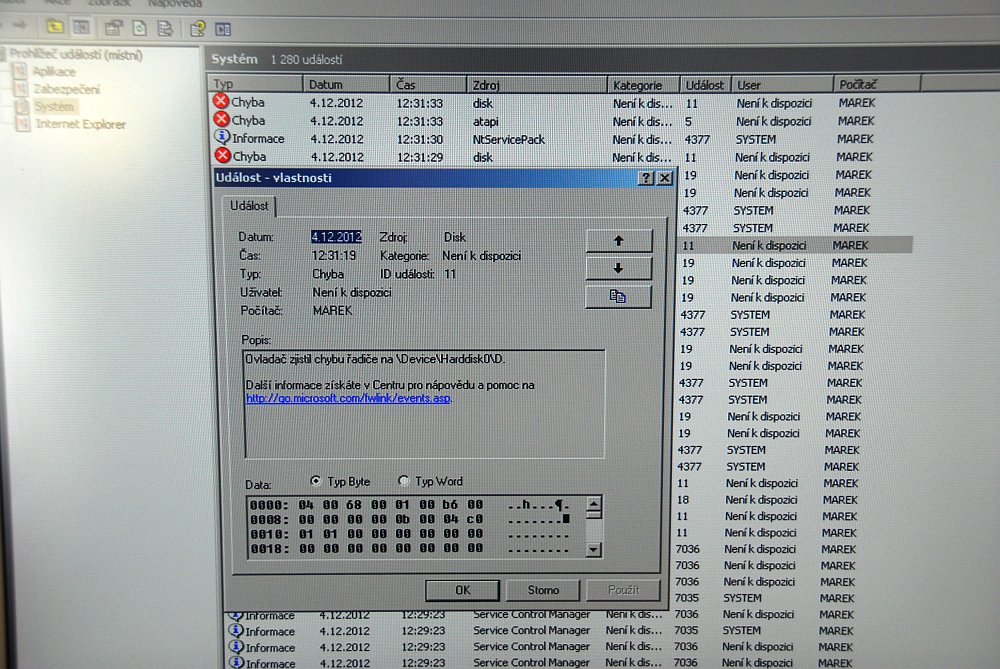The width and height of the screenshot is (1000, 669).
Task: Go to previous event with up arrow button
Action: click(x=619, y=240)
